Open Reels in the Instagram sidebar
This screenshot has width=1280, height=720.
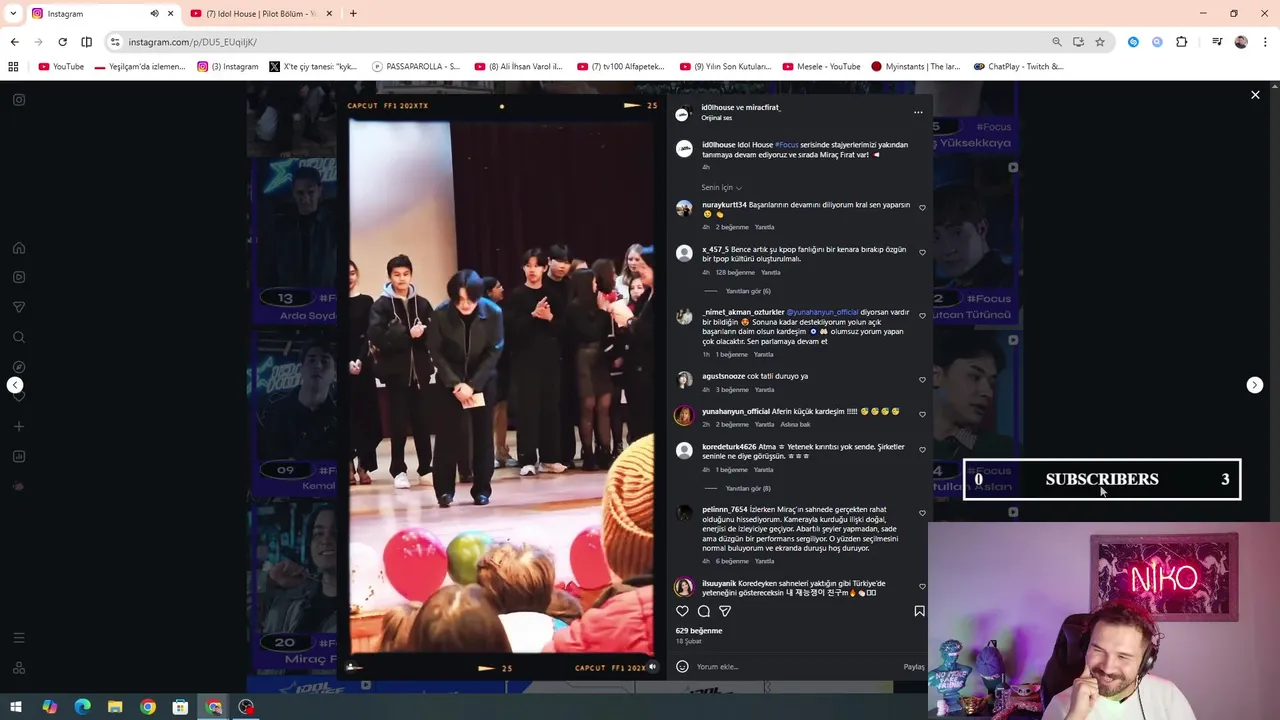(x=19, y=277)
